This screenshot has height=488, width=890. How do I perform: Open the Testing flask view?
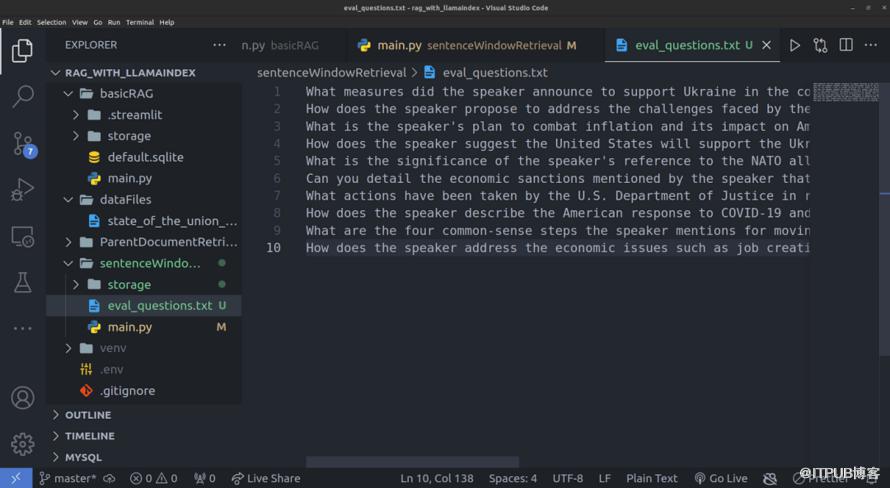(x=22, y=283)
